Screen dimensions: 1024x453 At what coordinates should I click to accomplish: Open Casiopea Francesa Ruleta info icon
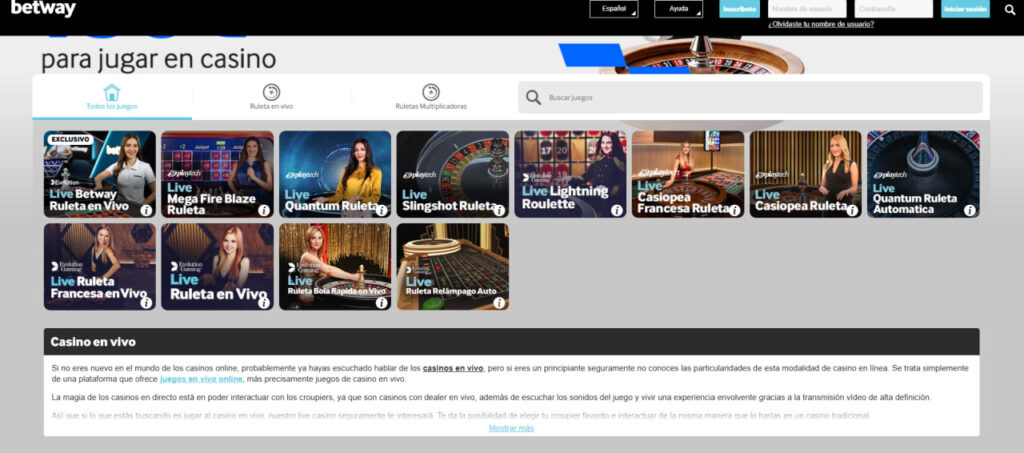pyautogui.click(x=734, y=210)
